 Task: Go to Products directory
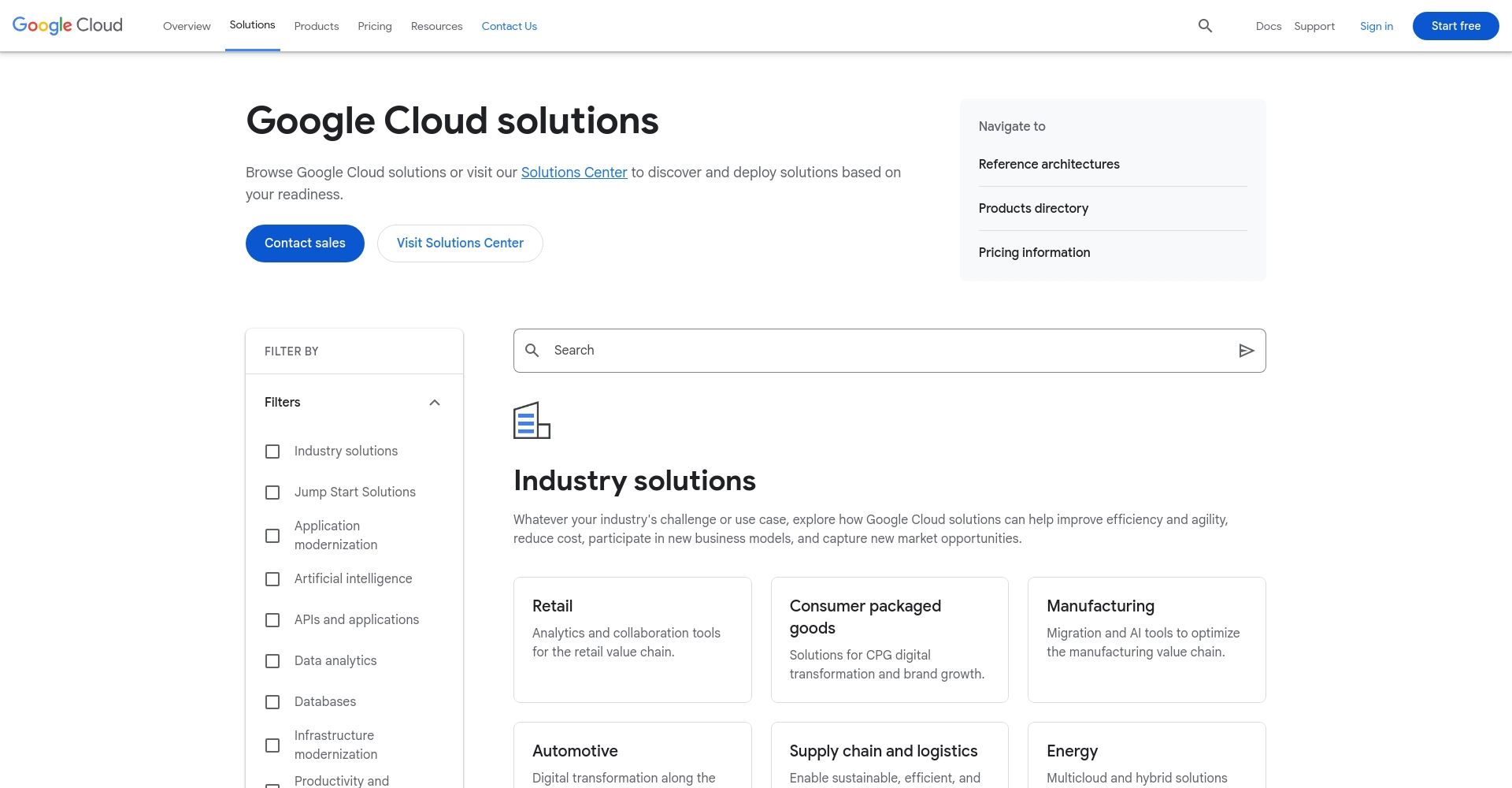click(1033, 208)
